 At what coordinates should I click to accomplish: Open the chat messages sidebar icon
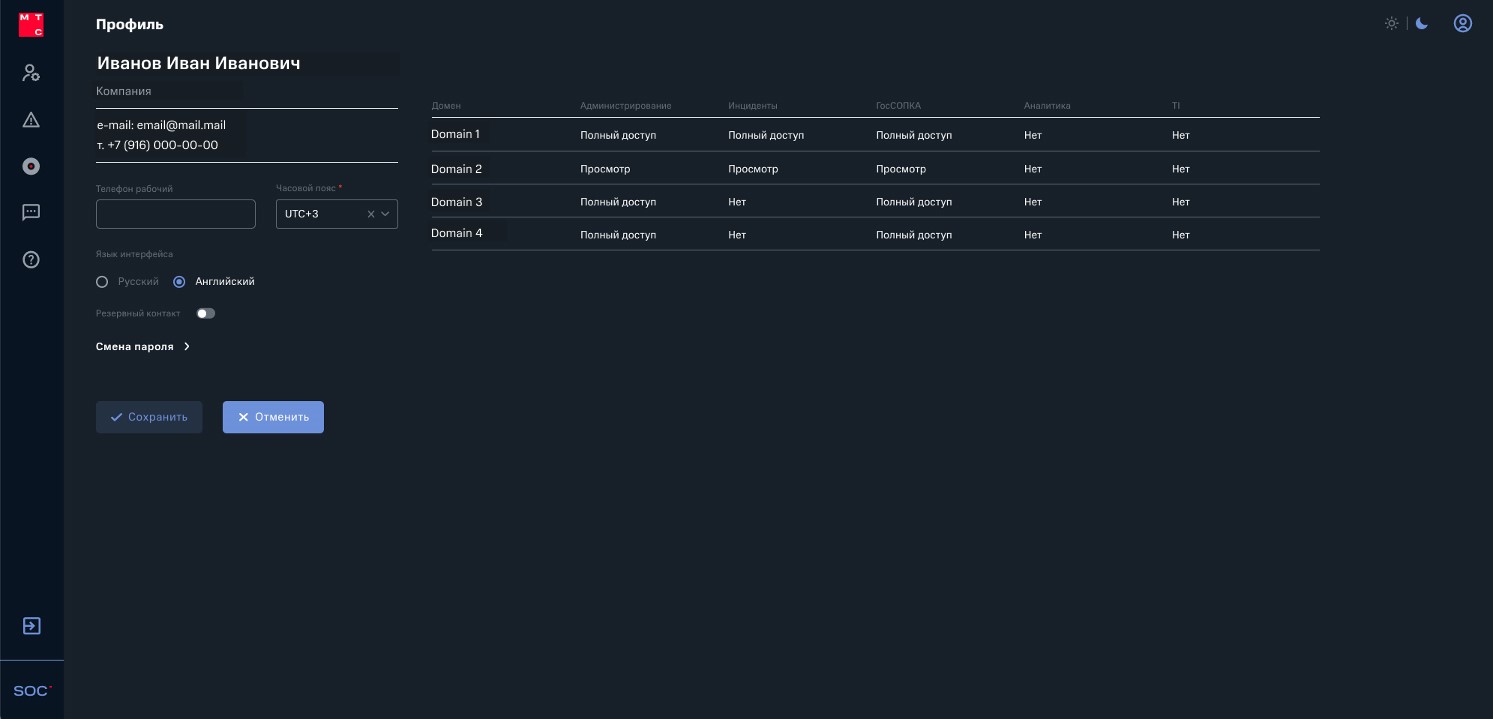coord(31,212)
